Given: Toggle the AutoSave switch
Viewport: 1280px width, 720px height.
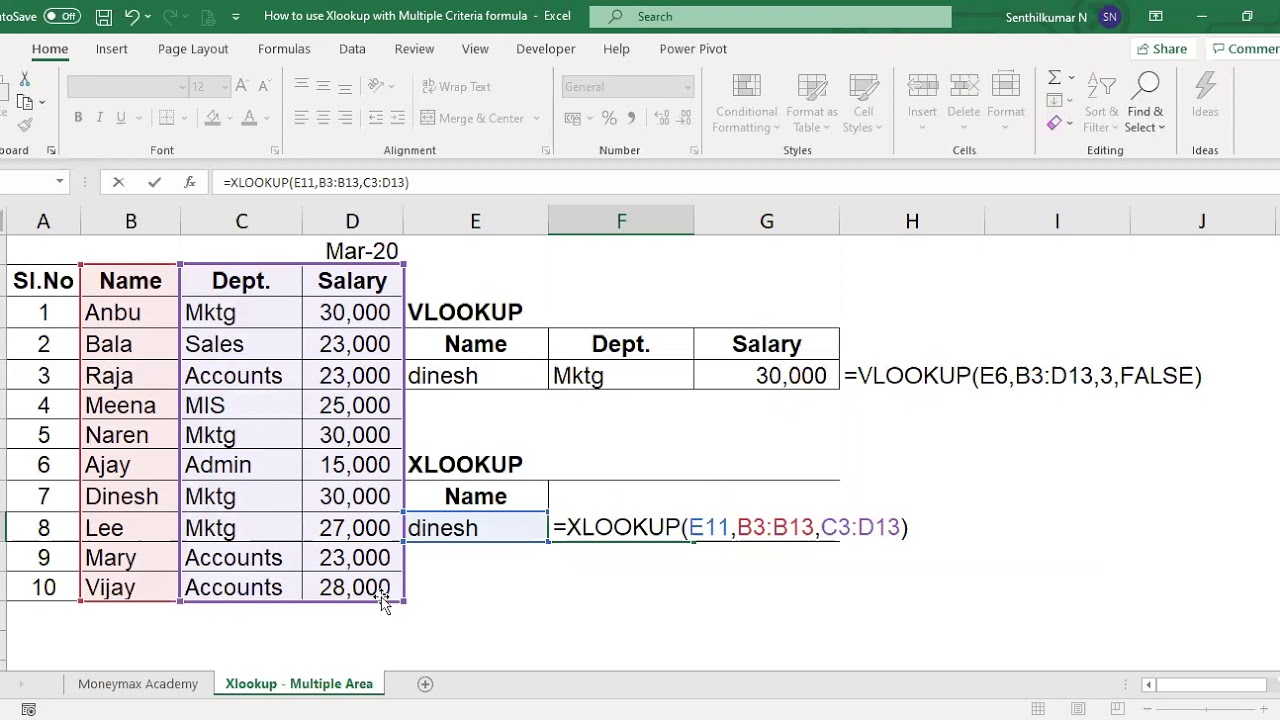Looking at the screenshot, I should click(x=61, y=16).
